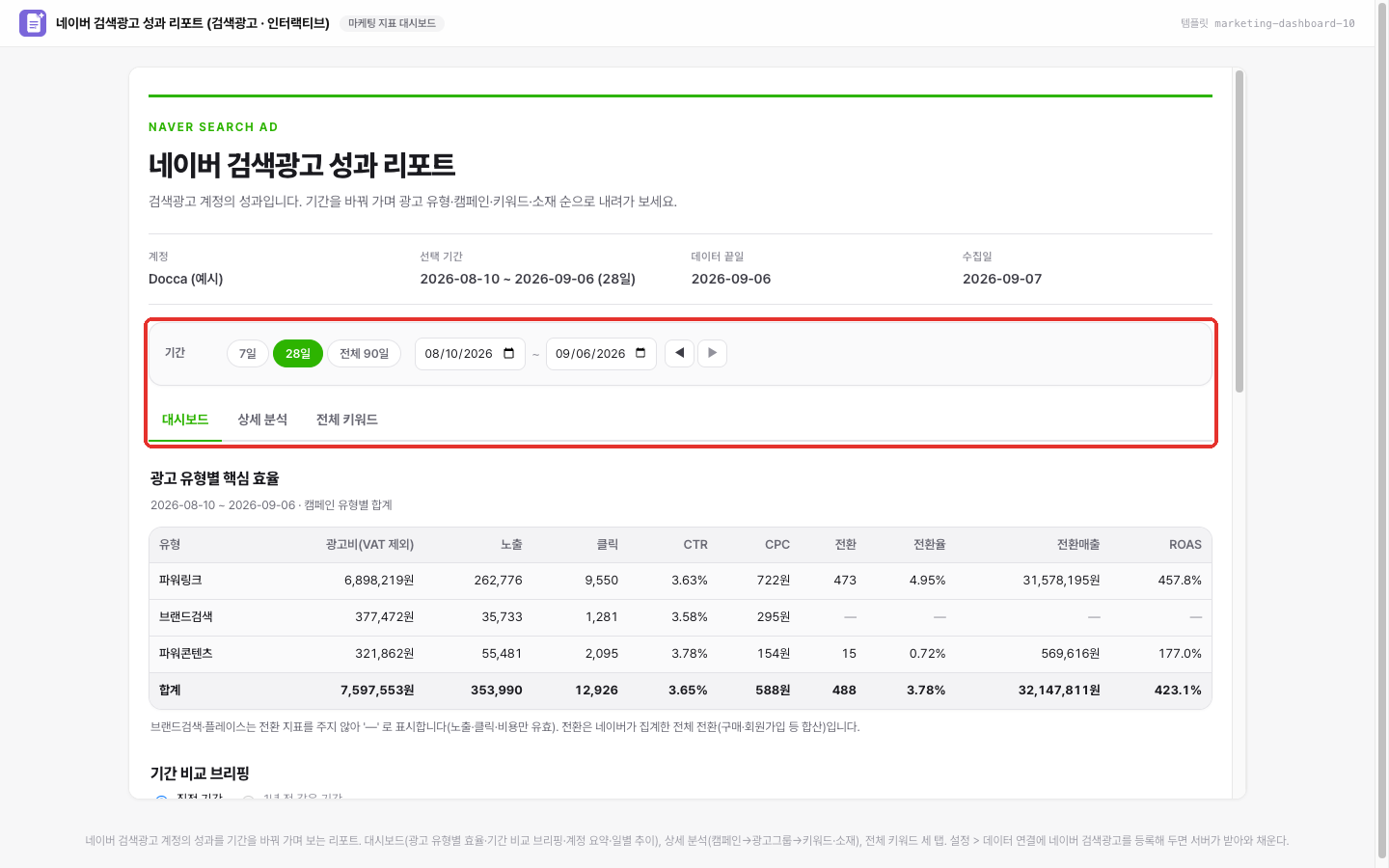This screenshot has width=1389, height=868.
Task: Go to the previous period arrow
Action: pyautogui.click(x=679, y=353)
